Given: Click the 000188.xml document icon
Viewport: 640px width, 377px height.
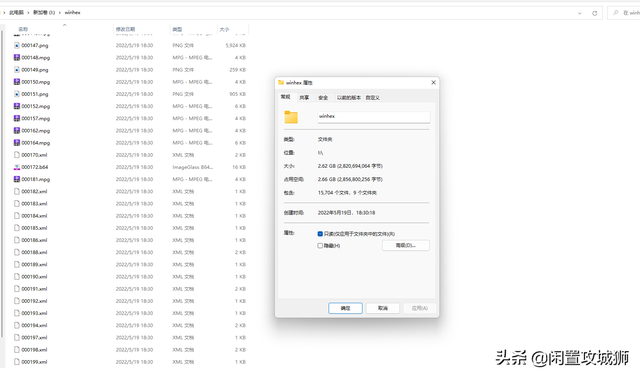Looking at the screenshot, I should point(17,252).
